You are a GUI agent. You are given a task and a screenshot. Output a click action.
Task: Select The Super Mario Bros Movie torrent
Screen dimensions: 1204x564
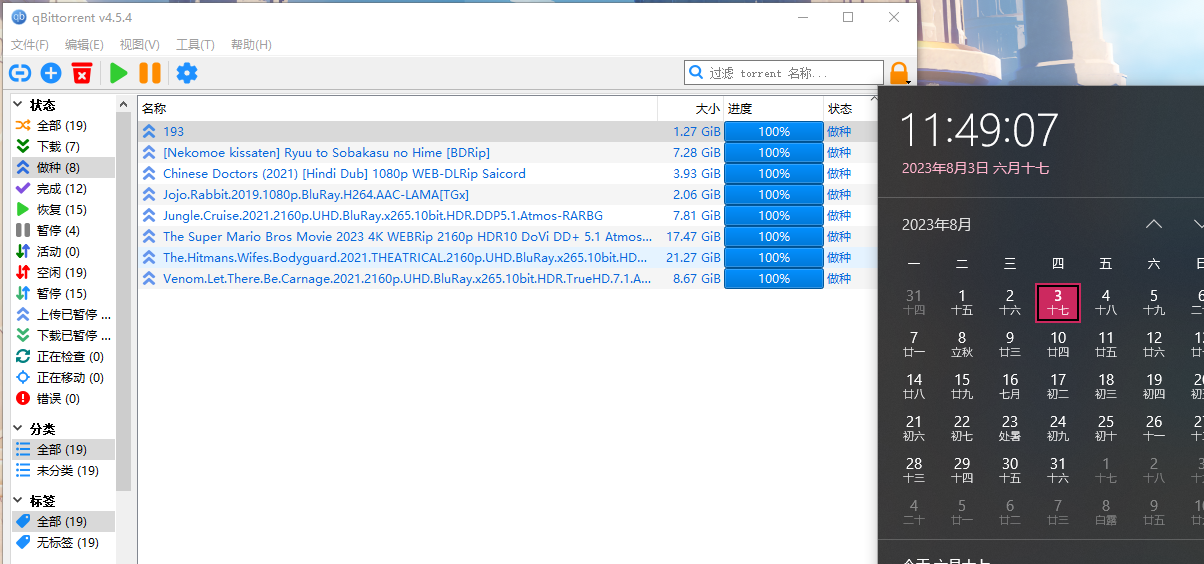pos(507,237)
